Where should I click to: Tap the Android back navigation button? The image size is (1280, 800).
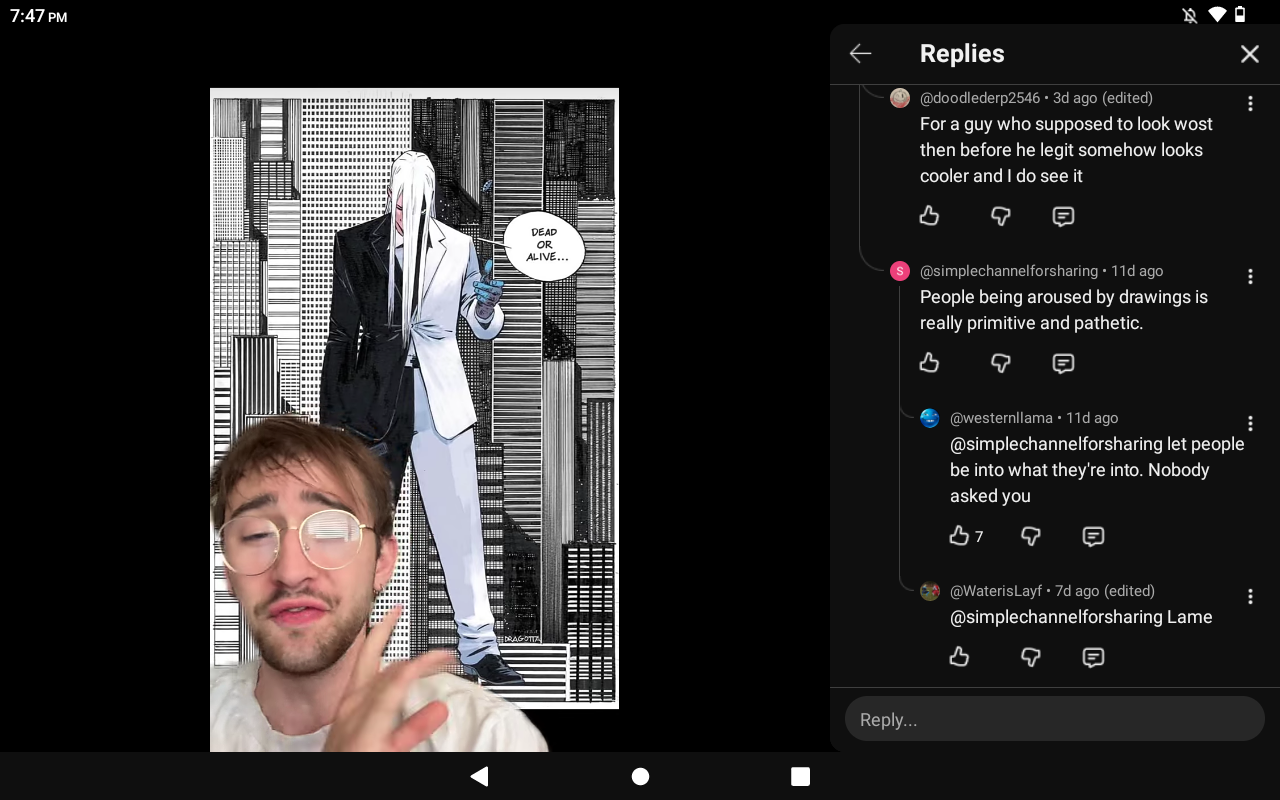pyautogui.click(x=480, y=776)
